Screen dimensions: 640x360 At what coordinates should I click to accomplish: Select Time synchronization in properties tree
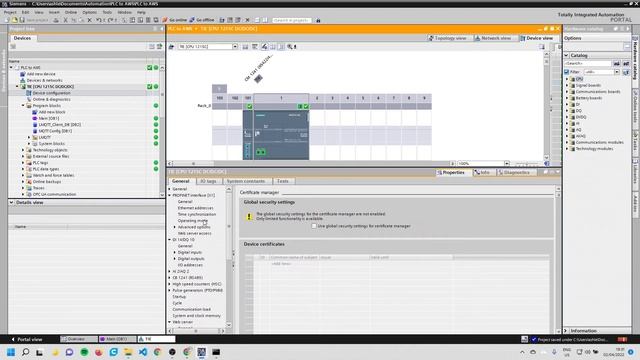pos(197,214)
